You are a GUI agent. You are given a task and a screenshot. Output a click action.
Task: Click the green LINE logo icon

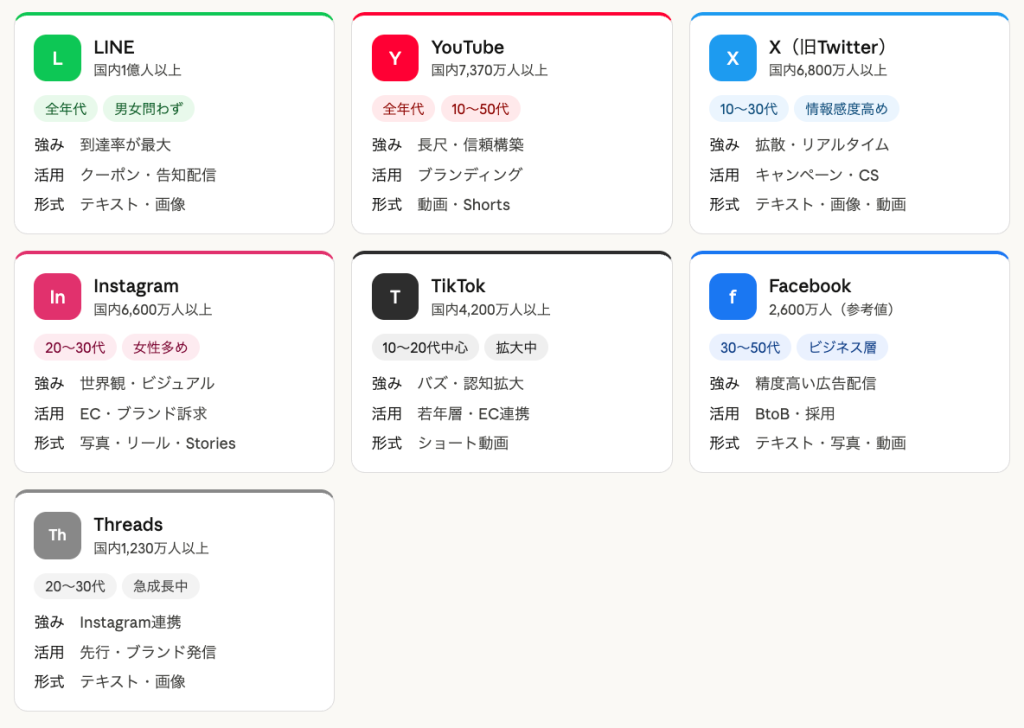coord(57,58)
